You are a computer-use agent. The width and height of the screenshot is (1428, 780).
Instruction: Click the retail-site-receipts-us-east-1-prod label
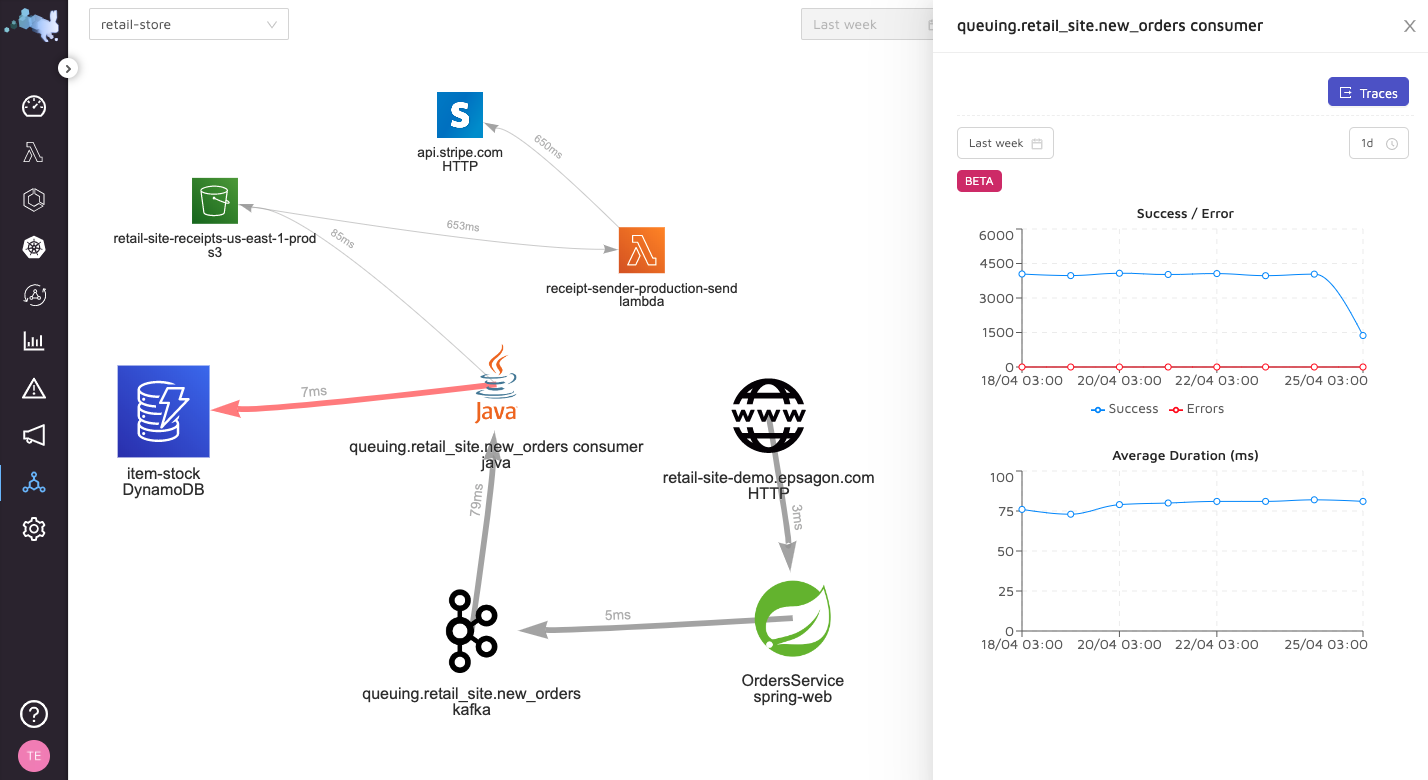tap(215, 239)
